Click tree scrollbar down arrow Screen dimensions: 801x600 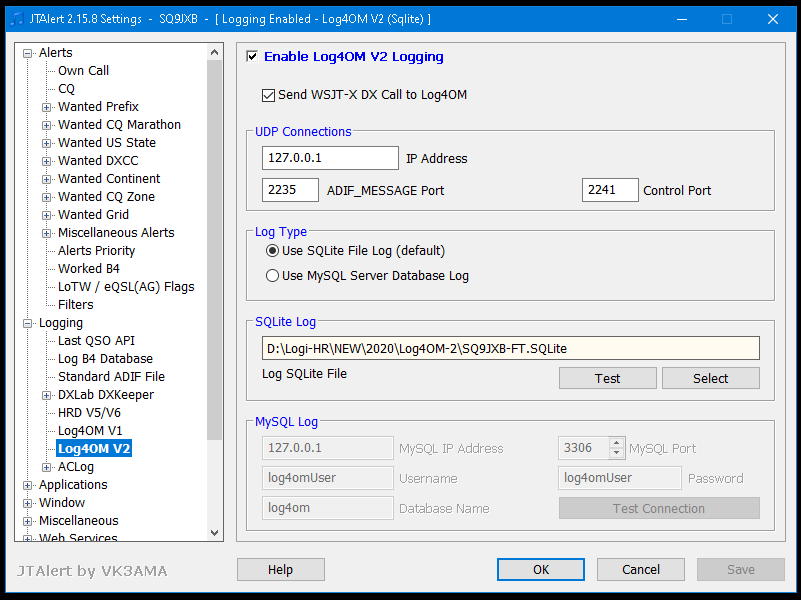pyautogui.click(x=215, y=533)
